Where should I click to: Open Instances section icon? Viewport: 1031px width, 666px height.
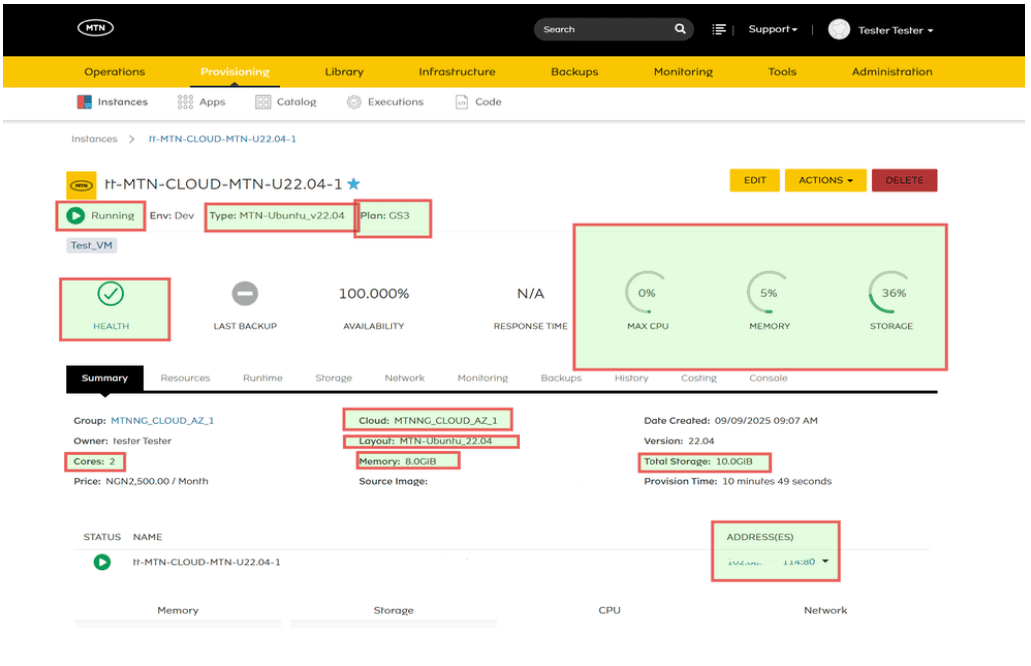[84, 102]
